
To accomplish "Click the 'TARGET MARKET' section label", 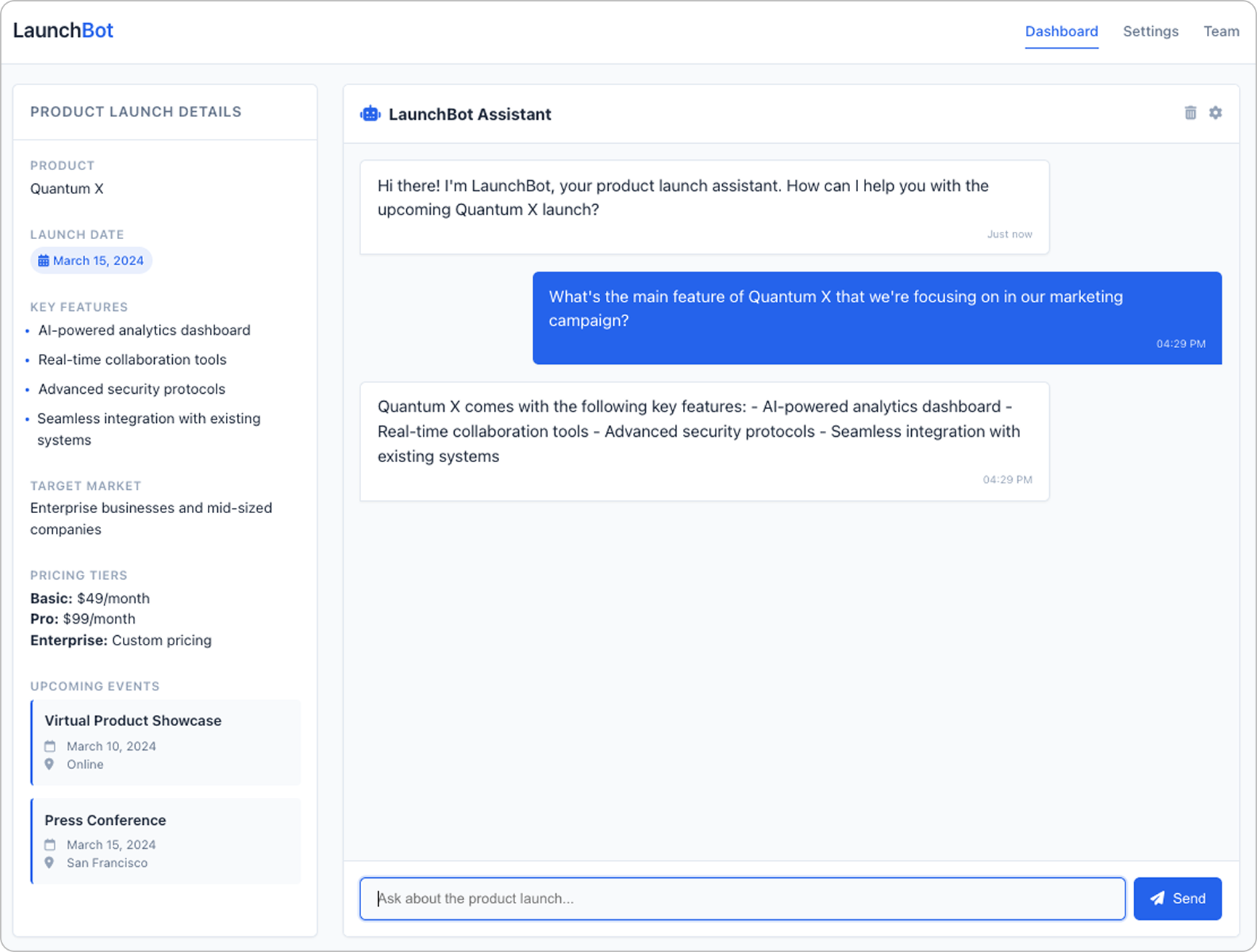I will click(x=86, y=486).
